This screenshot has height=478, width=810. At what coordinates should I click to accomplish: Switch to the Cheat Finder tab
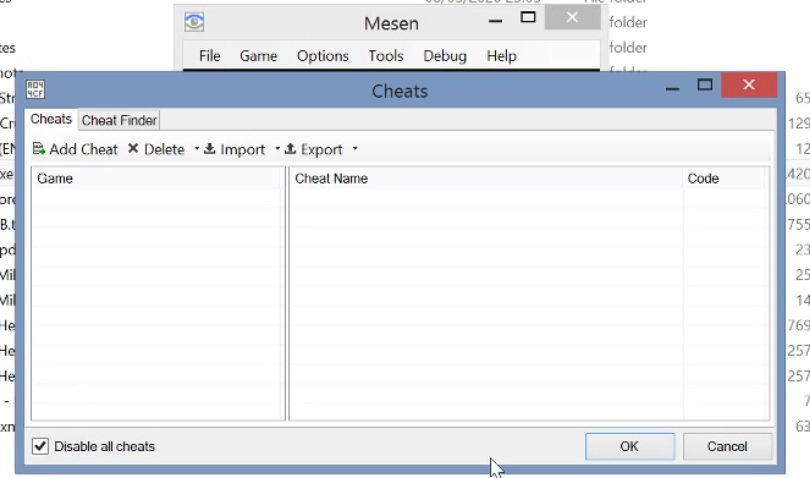pos(119,120)
